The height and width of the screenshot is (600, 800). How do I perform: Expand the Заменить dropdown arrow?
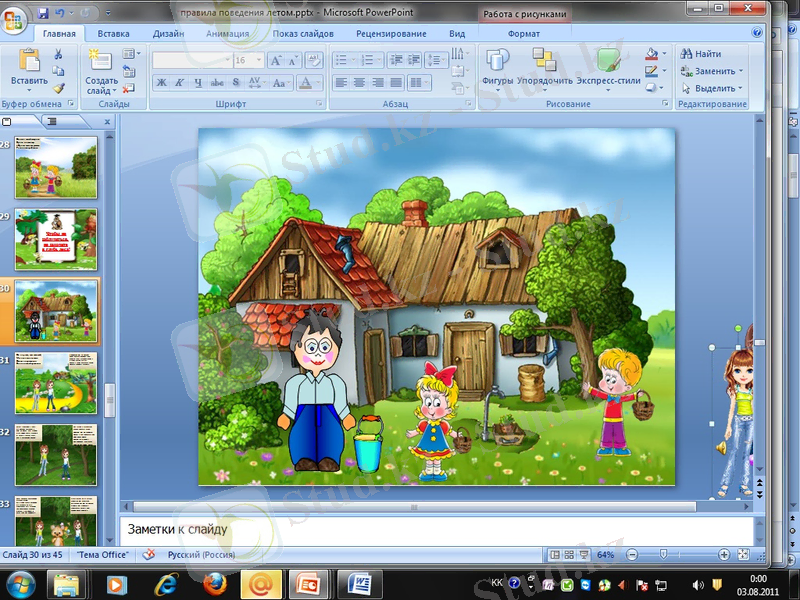(741, 71)
